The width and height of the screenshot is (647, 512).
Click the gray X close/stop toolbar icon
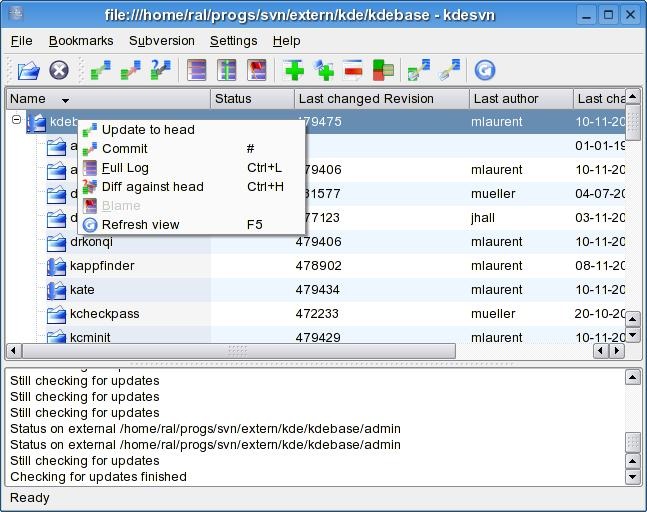(59, 70)
